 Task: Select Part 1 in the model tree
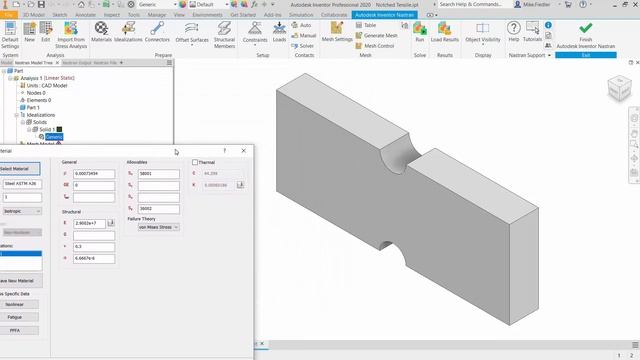tap(33, 107)
